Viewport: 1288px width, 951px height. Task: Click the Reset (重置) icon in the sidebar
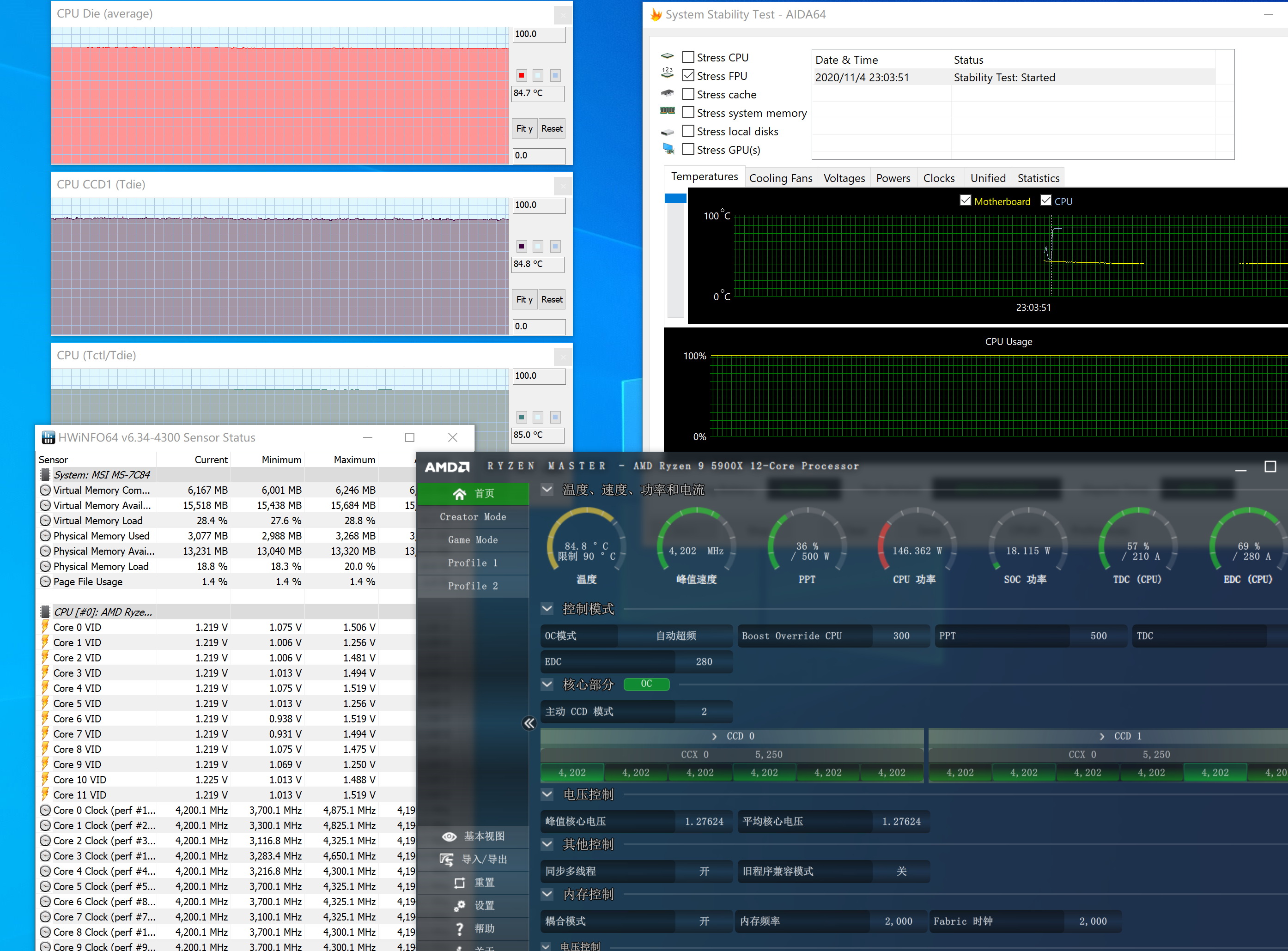tap(459, 883)
